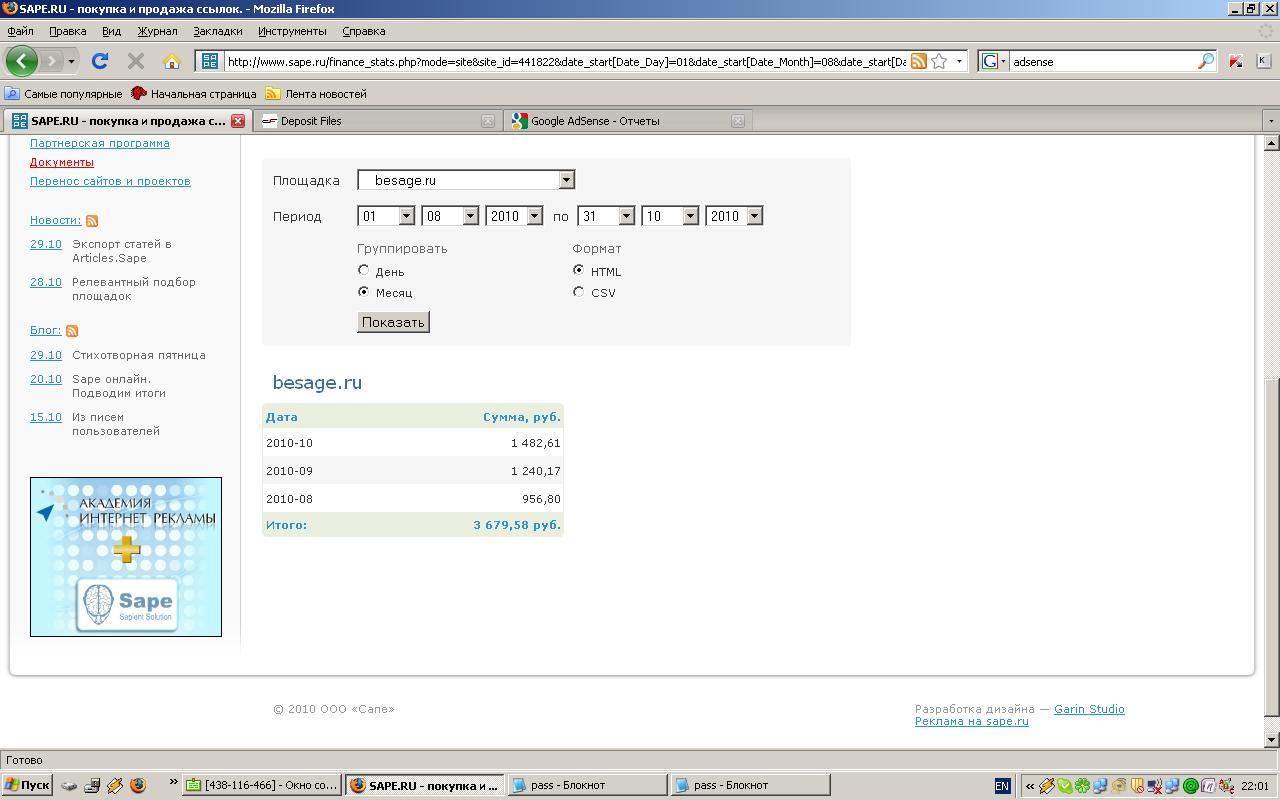Go to the Home page icon
The width and height of the screenshot is (1280, 800).
[x=172, y=61]
